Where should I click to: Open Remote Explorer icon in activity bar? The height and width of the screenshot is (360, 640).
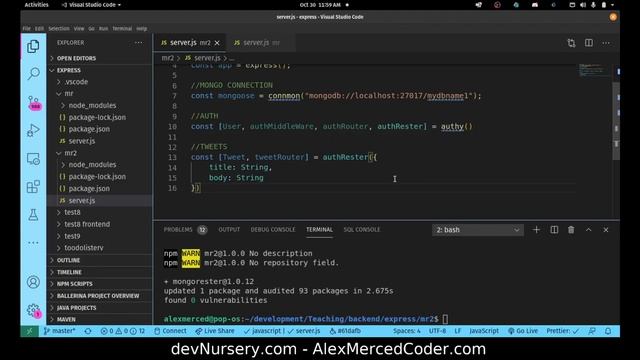pos(33,159)
